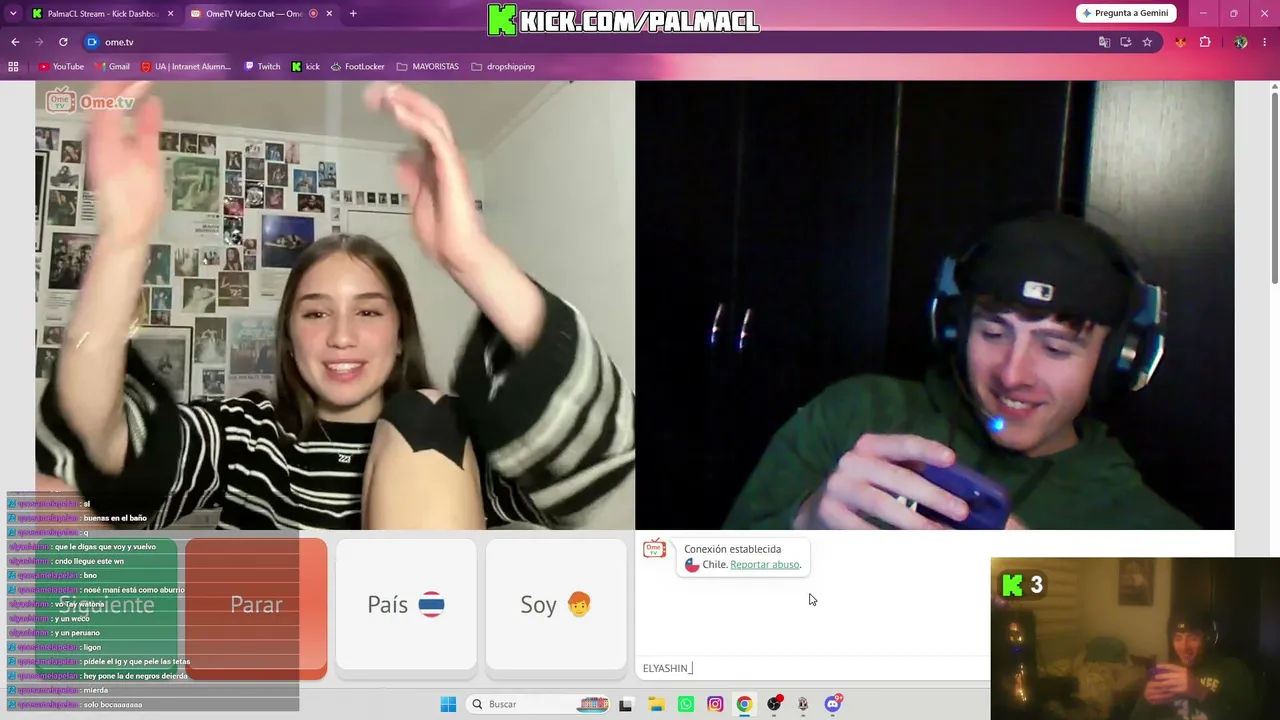Expand the MAYORISTAS bookmark folder

tap(428, 67)
